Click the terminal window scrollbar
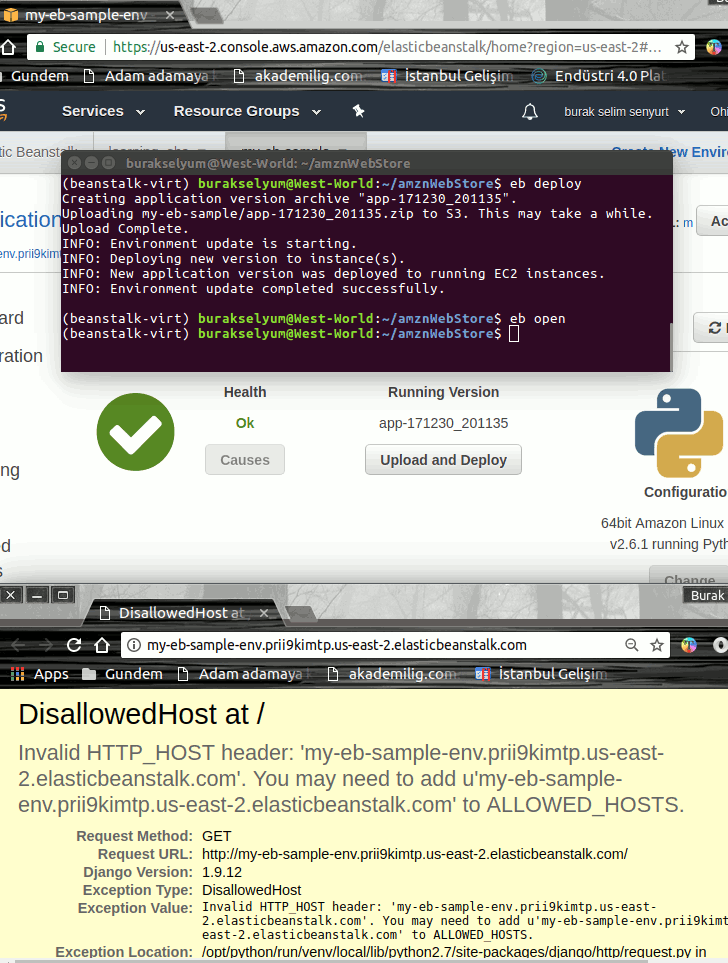The image size is (728, 963). pos(670,347)
